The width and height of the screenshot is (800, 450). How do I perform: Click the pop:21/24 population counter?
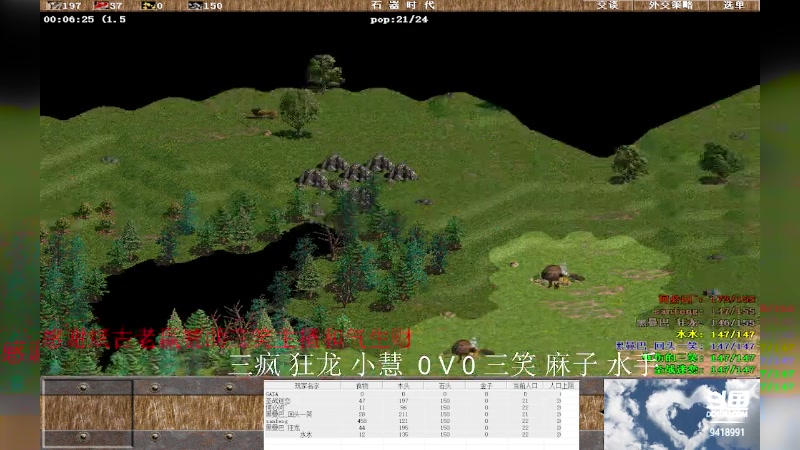[x=399, y=19]
